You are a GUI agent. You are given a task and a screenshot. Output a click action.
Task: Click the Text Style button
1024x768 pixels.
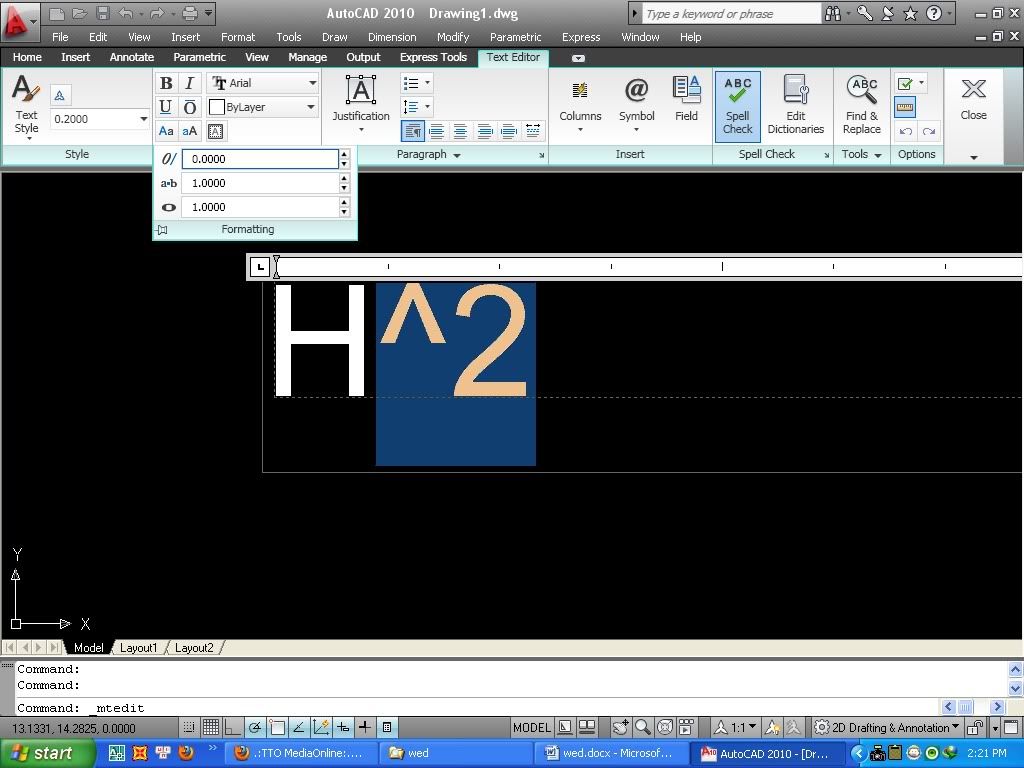coord(26,106)
